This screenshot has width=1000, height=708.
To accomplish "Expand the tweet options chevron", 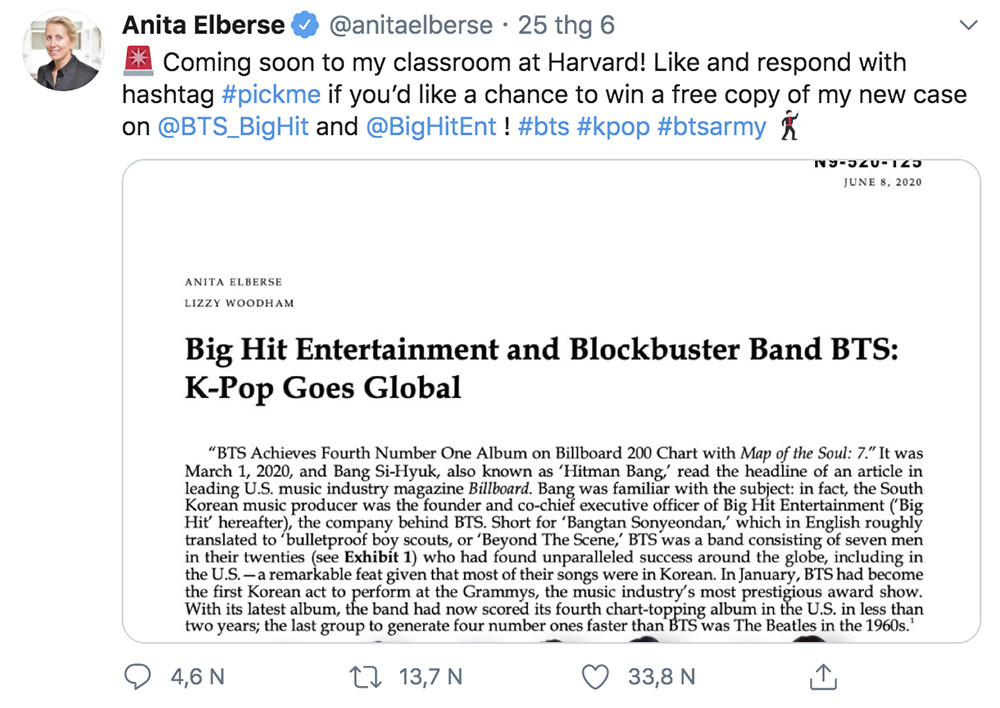I will click(967, 25).
